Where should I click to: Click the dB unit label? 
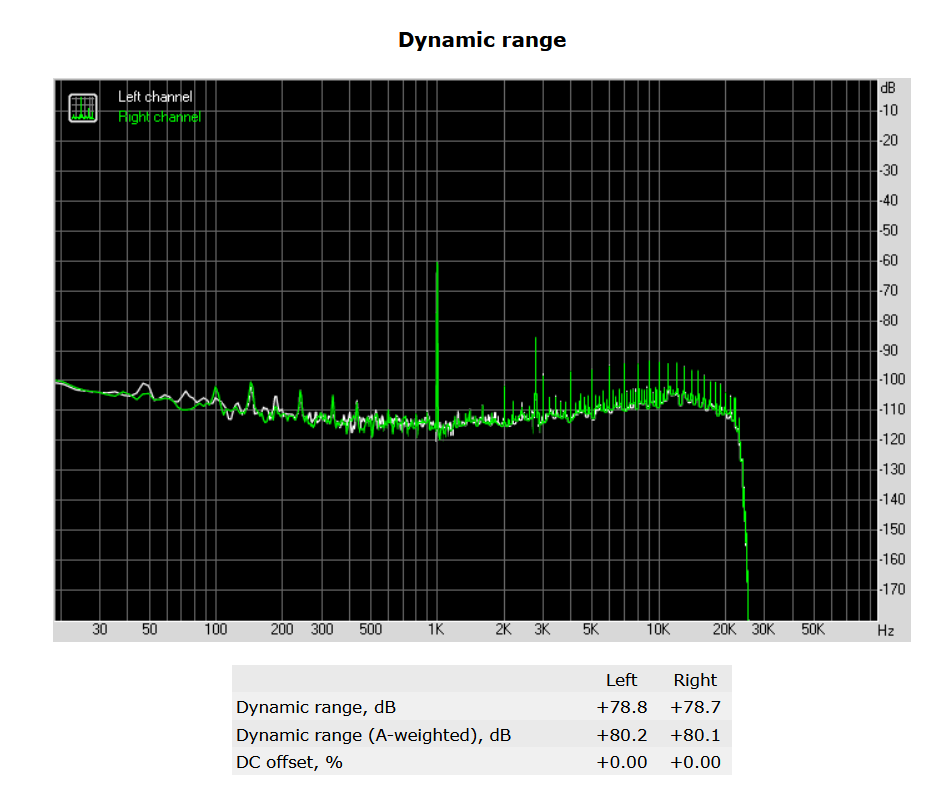click(888, 88)
